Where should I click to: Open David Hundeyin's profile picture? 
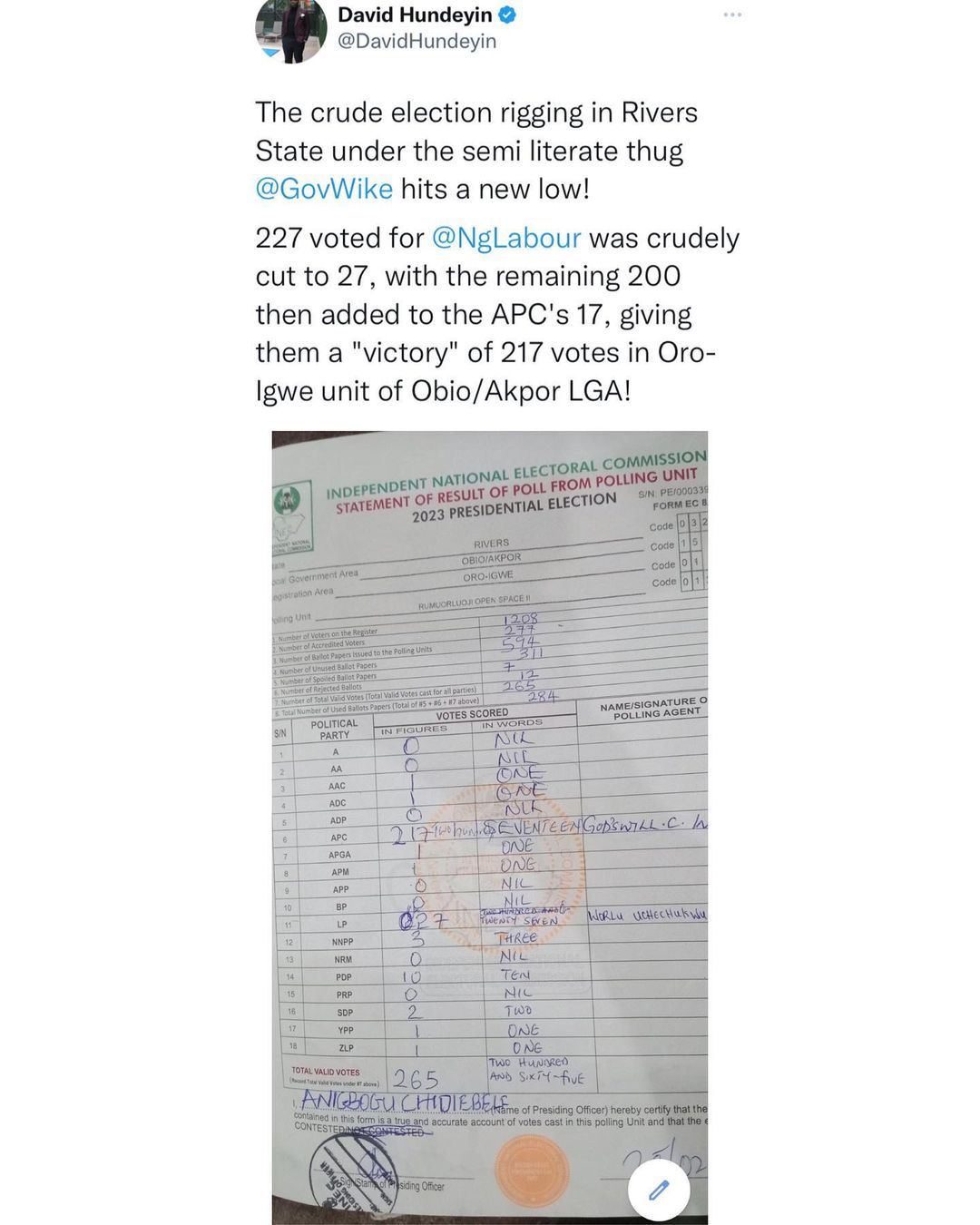point(290,29)
